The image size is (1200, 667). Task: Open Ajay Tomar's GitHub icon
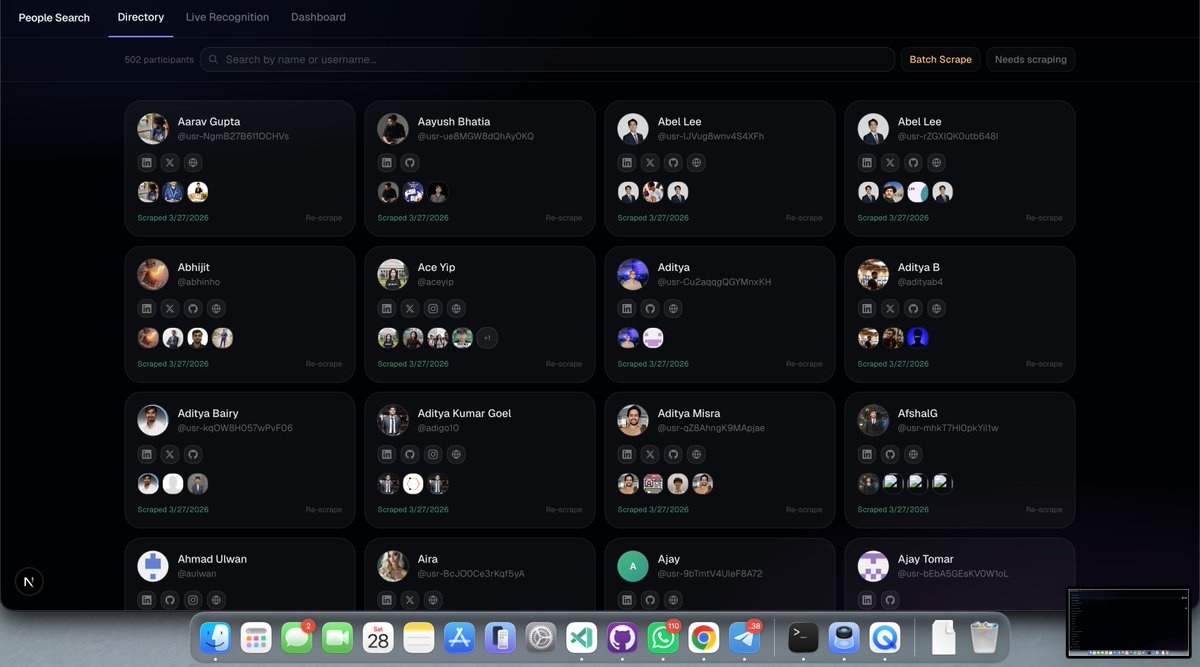(x=890, y=600)
